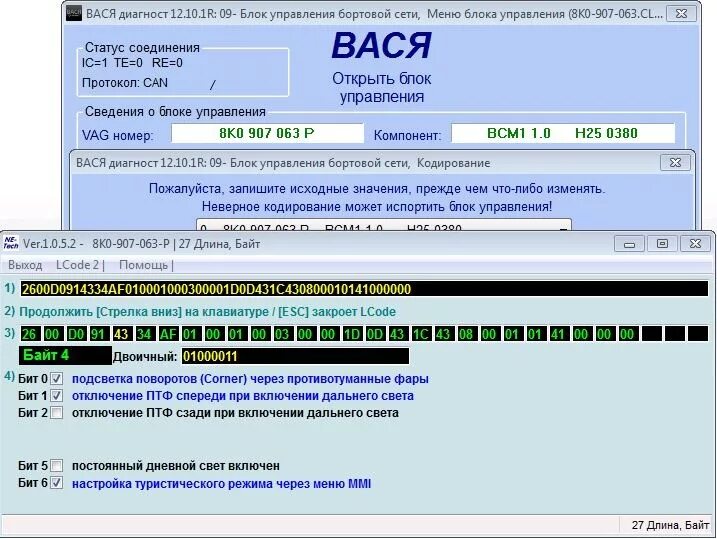
Task: Select byte cell 34
Action: click(x=144, y=334)
